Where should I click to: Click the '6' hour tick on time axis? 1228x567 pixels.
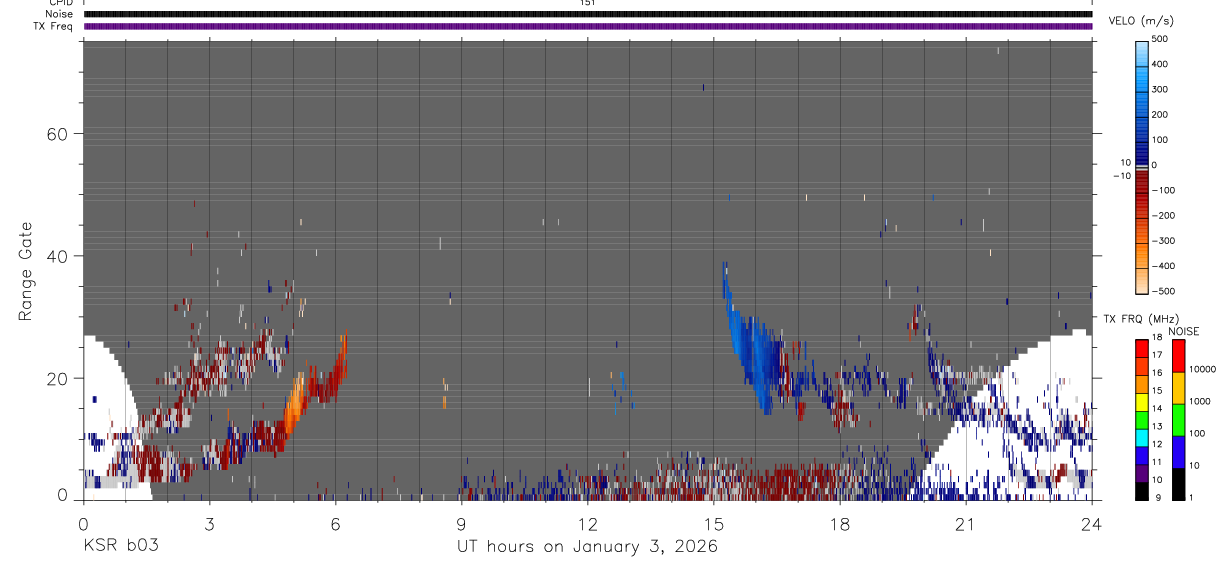click(335, 523)
